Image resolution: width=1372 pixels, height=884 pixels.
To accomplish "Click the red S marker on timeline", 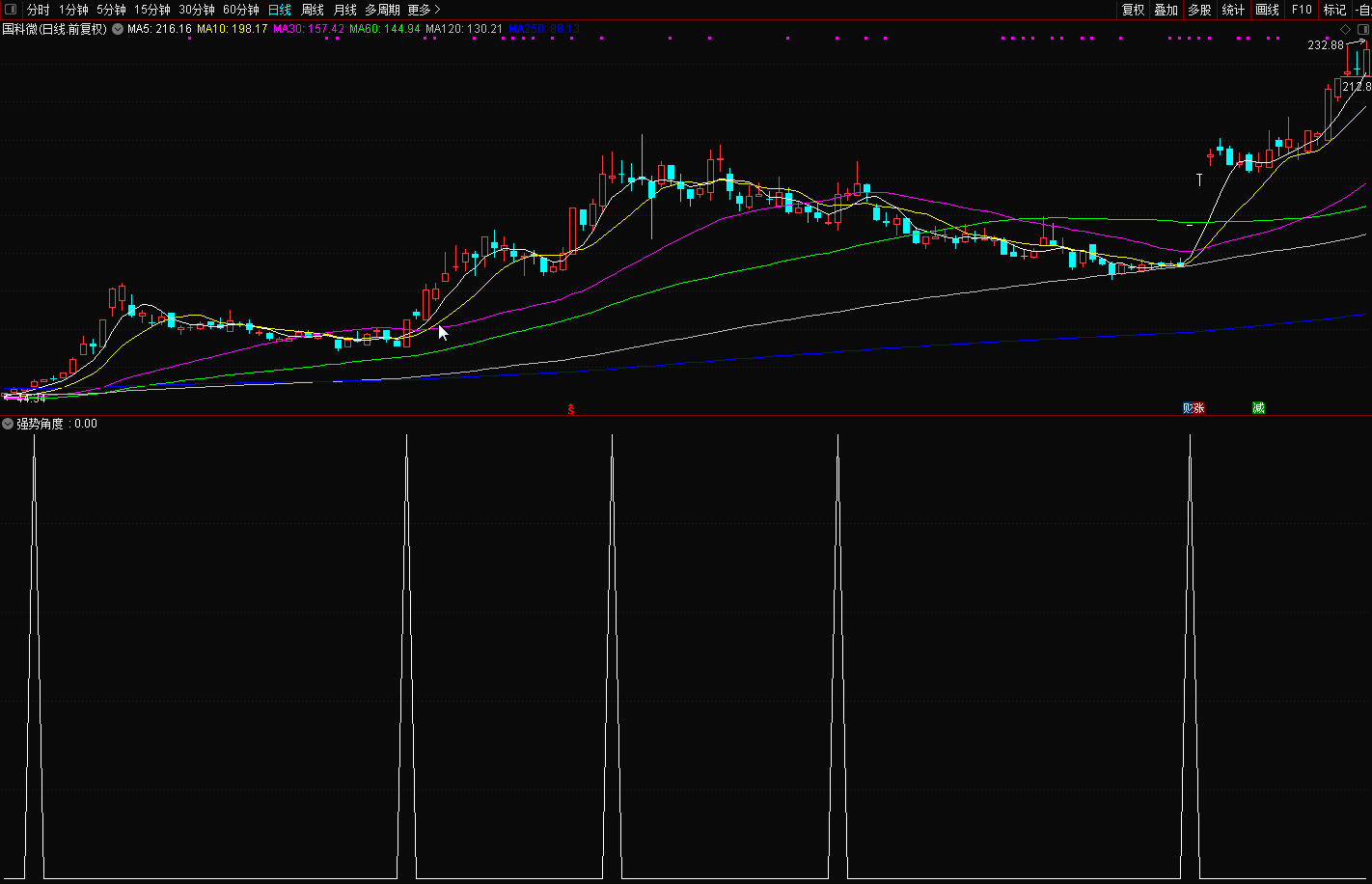I will click(570, 409).
